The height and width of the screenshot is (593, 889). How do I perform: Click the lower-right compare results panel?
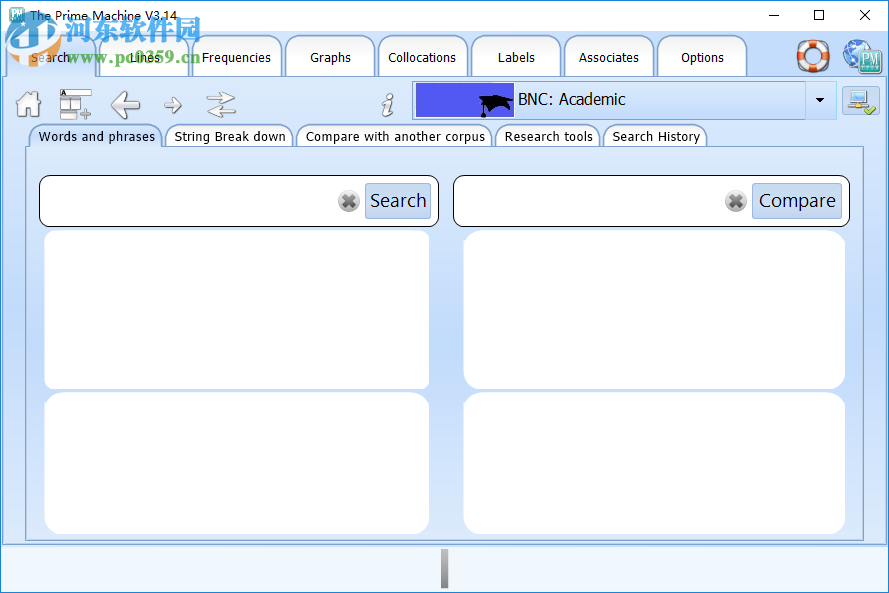654,463
